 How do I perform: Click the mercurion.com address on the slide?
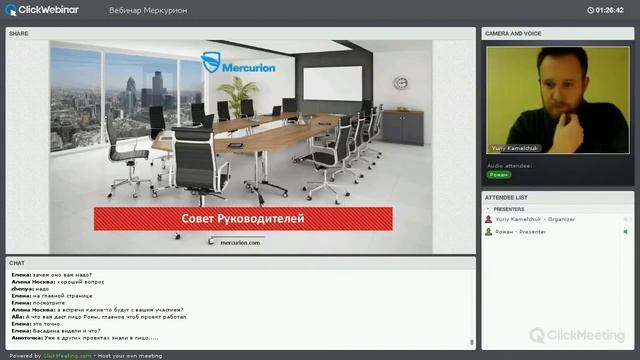coord(240,242)
